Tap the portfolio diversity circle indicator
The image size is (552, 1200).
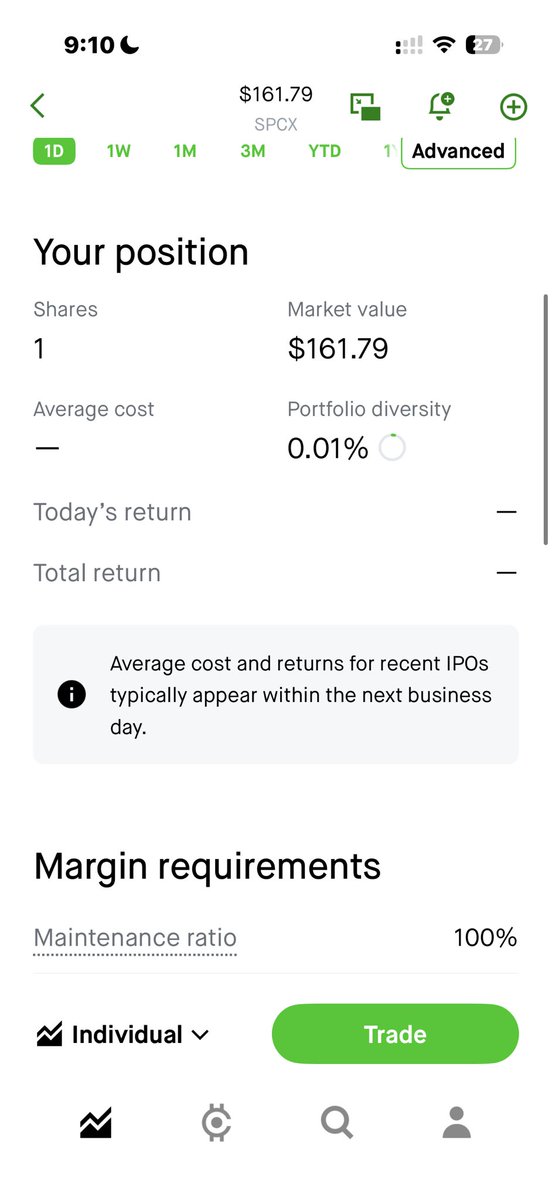392,448
